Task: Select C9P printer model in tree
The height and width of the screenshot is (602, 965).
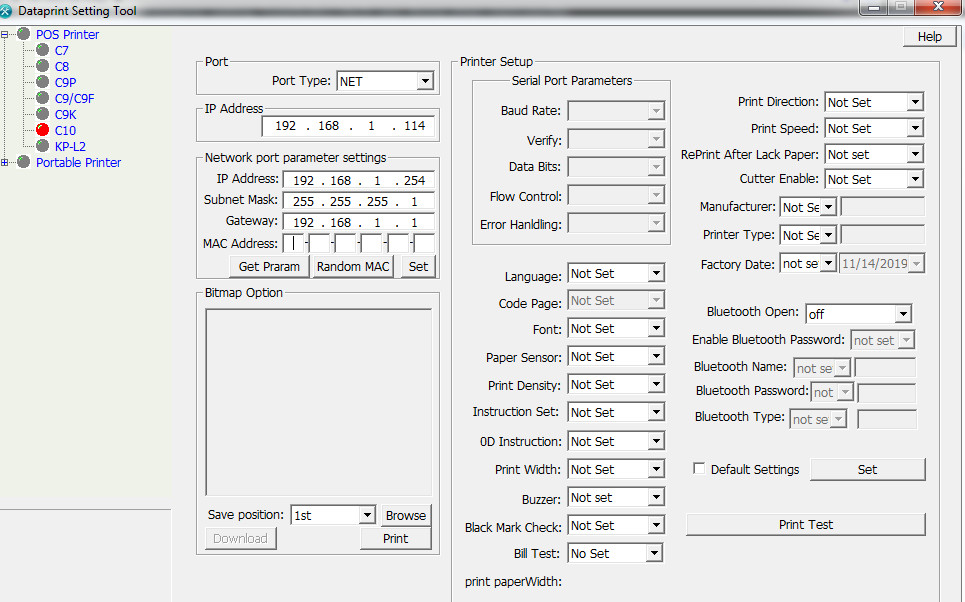Action: pos(65,82)
